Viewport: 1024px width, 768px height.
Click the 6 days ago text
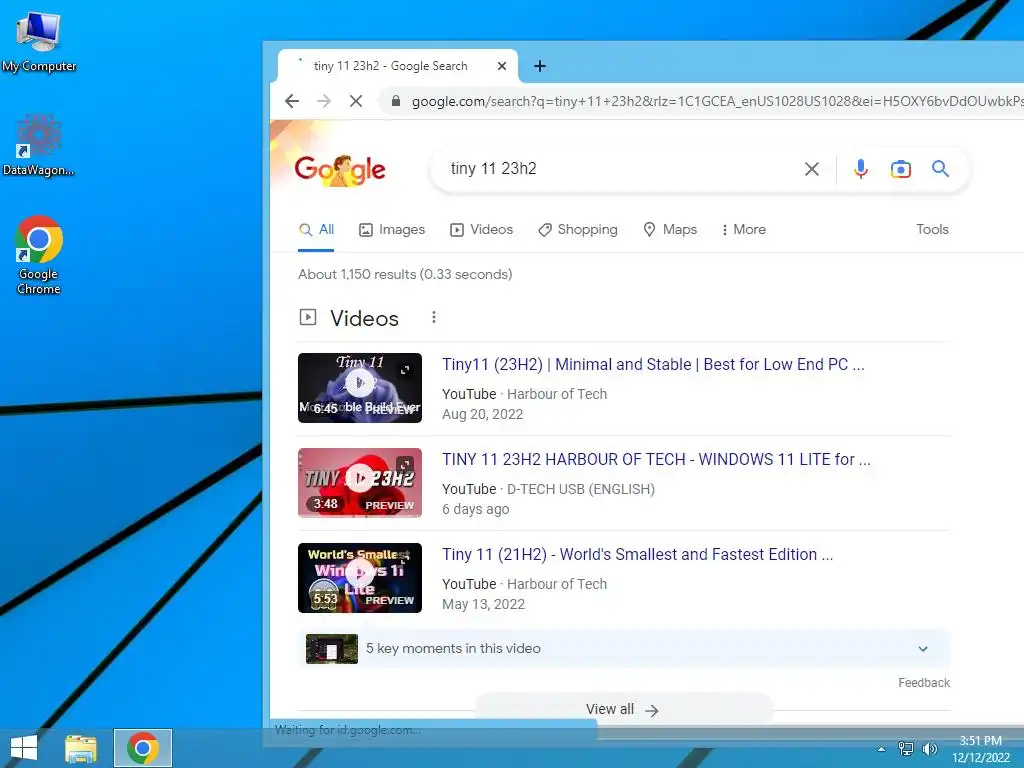[x=475, y=509]
